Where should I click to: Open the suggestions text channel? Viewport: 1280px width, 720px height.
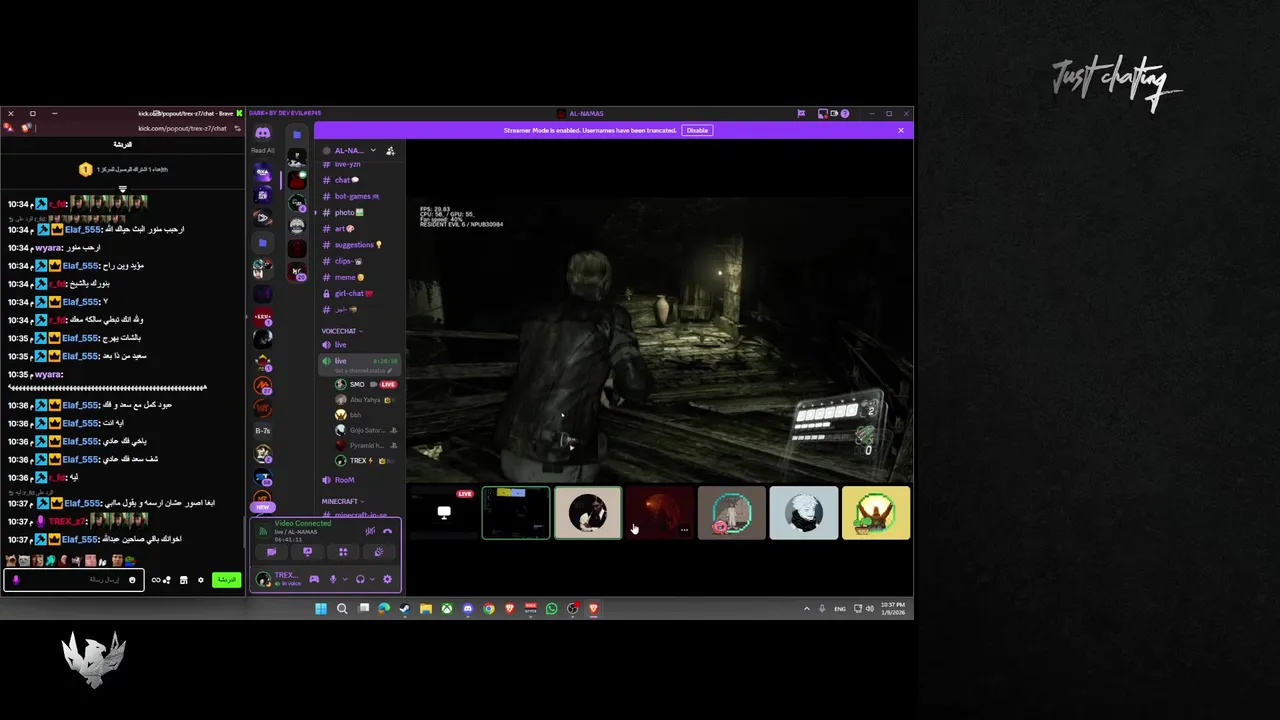click(354, 244)
